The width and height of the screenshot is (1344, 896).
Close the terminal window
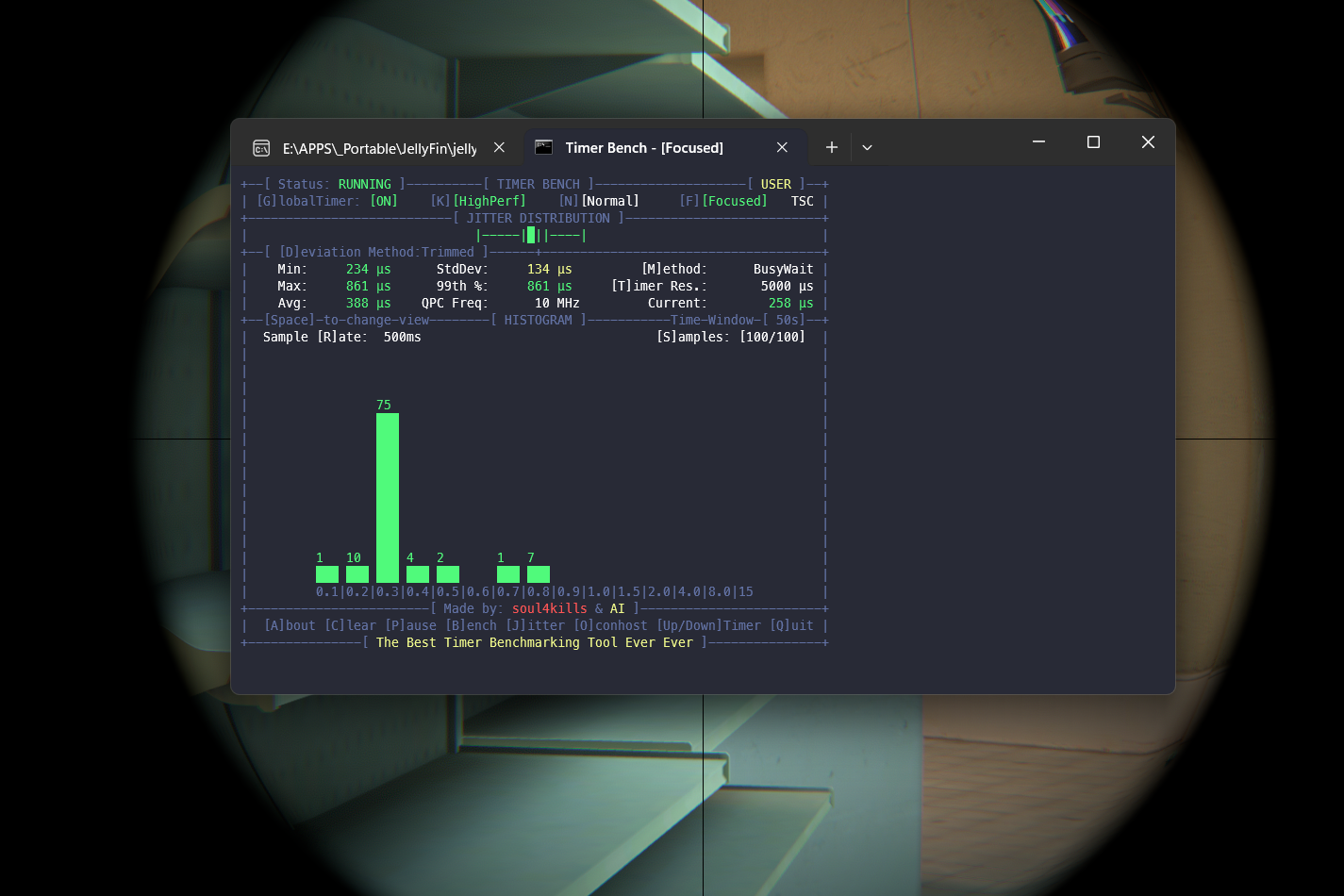point(1148,141)
